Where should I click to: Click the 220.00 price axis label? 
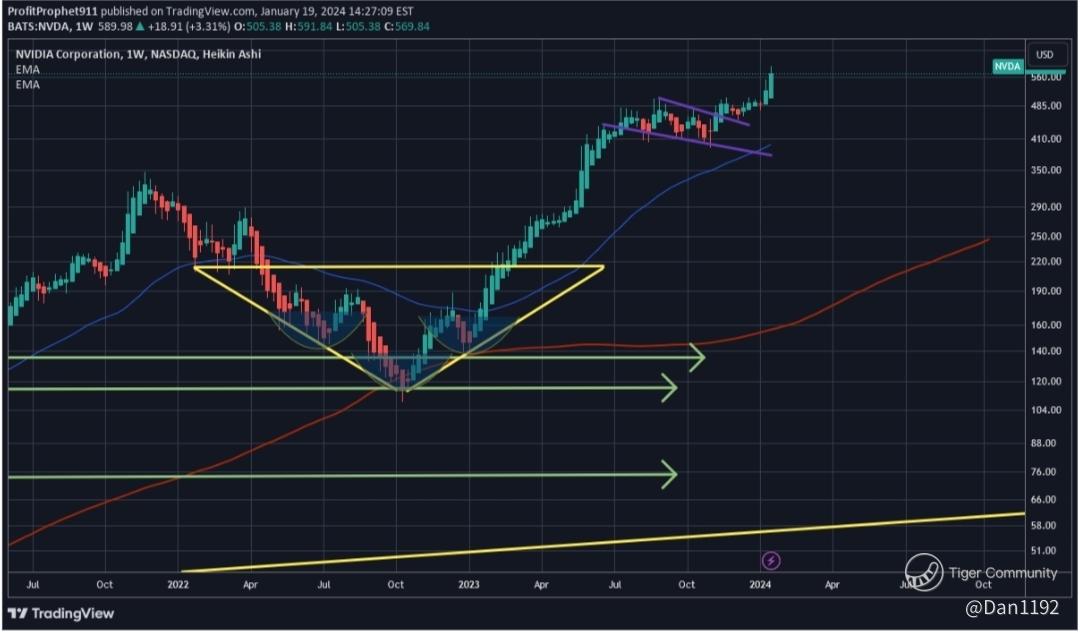(1046, 262)
